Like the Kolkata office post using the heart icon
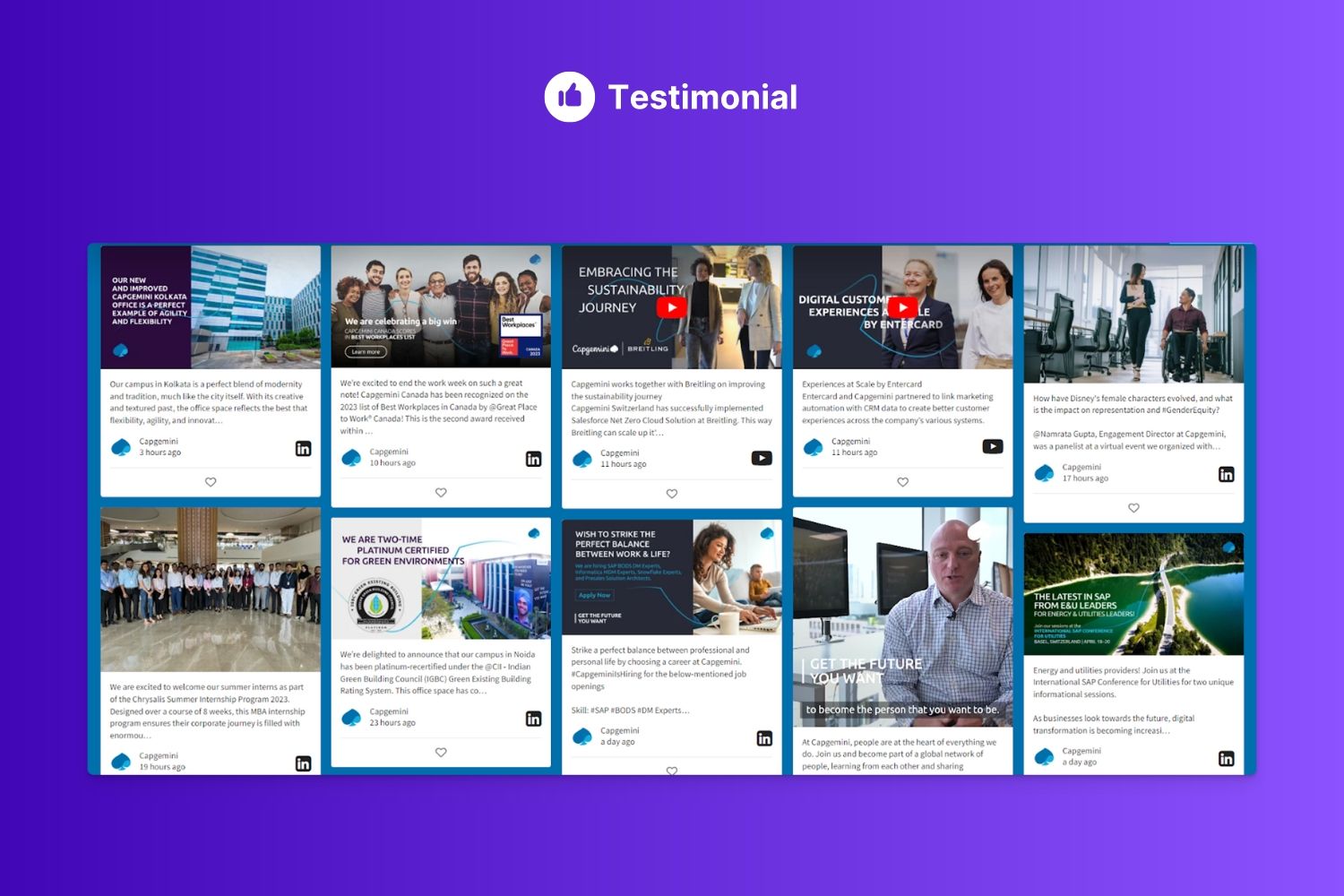 click(210, 481)
